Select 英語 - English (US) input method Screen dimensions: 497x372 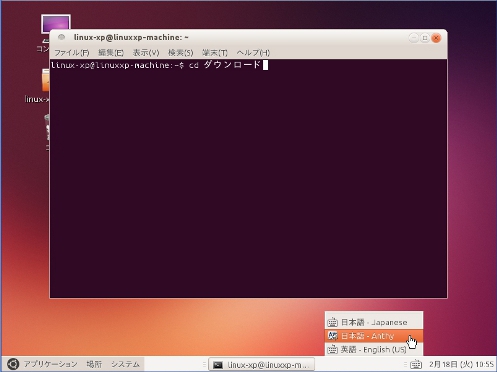point(374,349)
